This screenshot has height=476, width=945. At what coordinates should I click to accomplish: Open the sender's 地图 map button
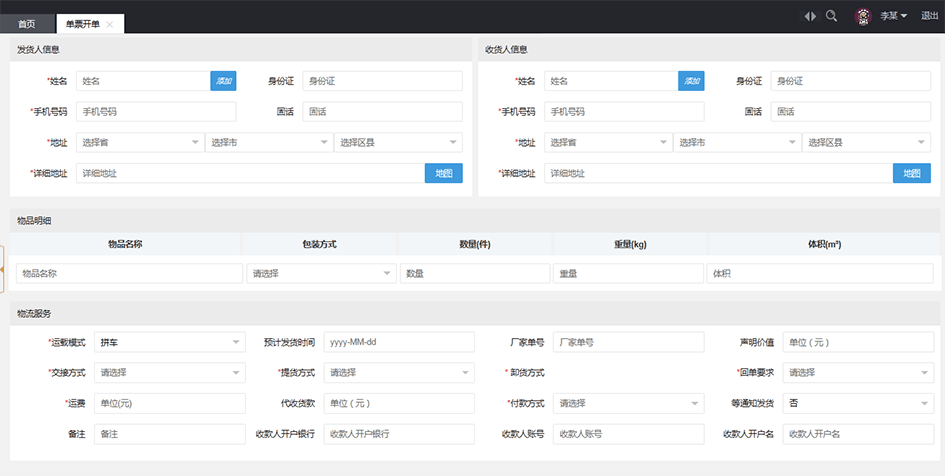(x=444, y=173)
